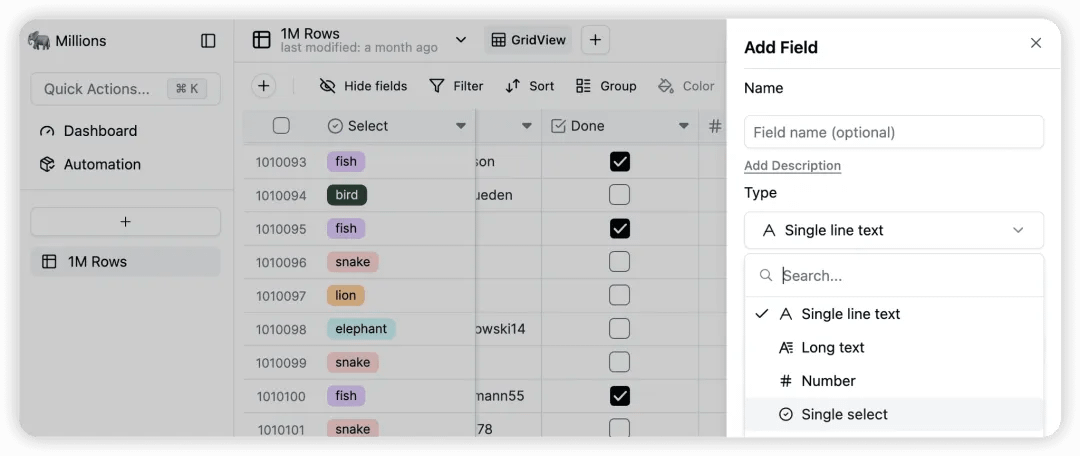Click the round add record plus button
Image resolution: width=1080 pixels, height=456 pixels.
coord(263,86)
